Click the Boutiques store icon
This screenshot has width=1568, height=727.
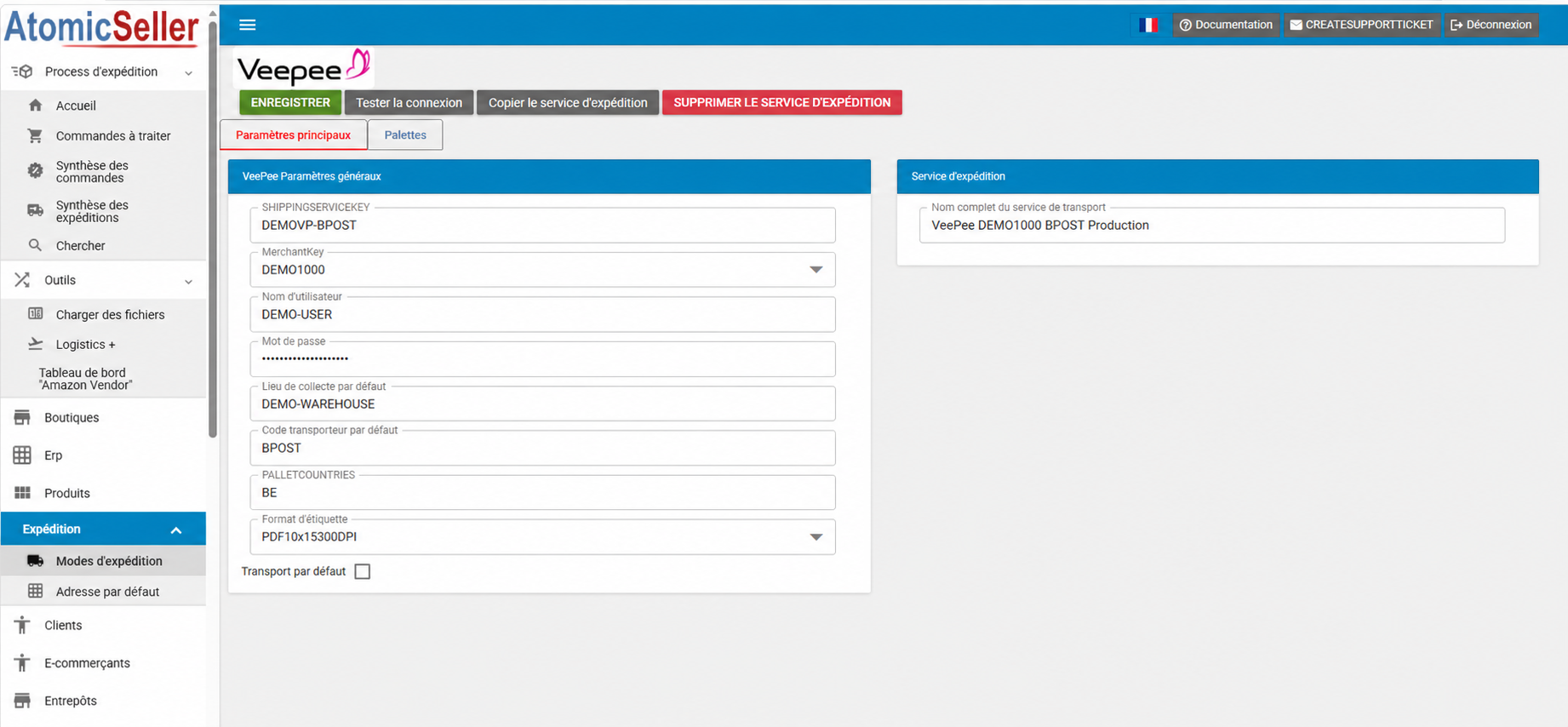[x=22, y=417]
